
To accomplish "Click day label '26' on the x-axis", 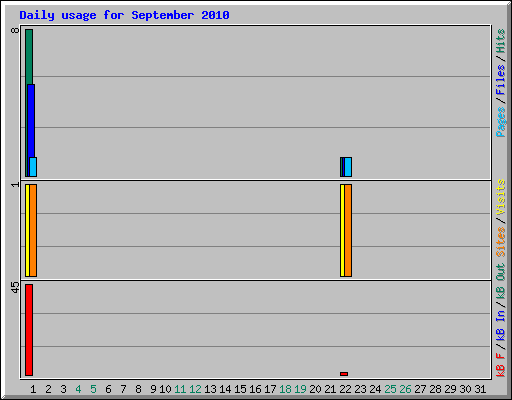I will pos(405,389).
